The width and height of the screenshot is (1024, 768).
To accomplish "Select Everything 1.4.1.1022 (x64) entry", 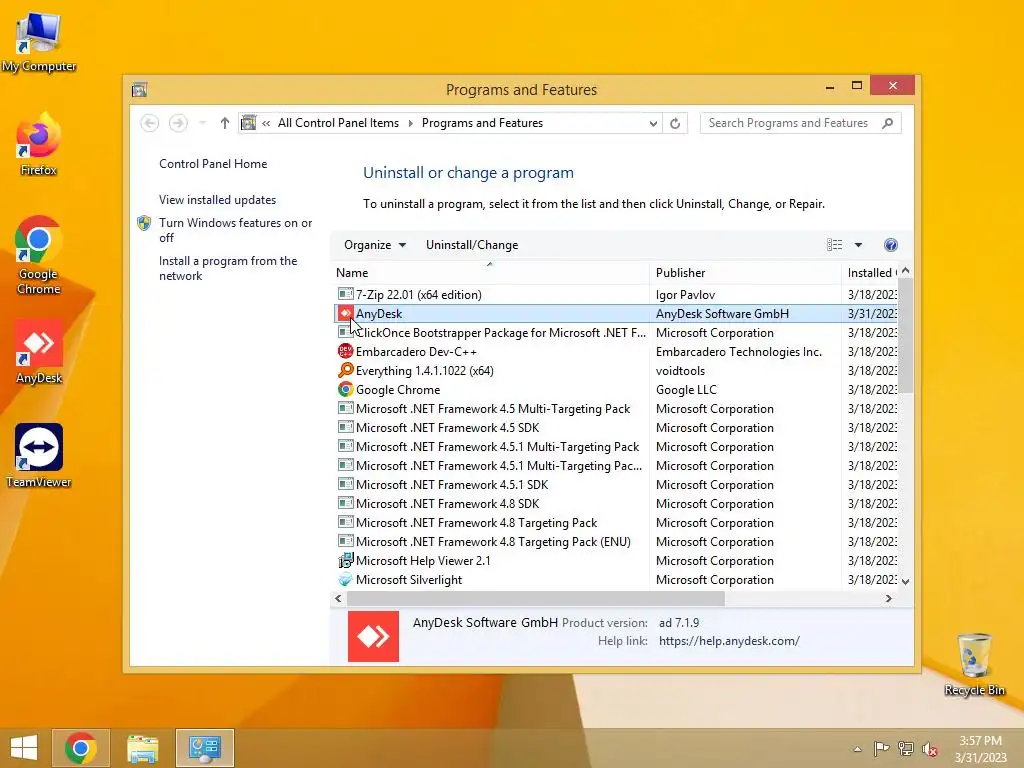I will click(616, 370).
